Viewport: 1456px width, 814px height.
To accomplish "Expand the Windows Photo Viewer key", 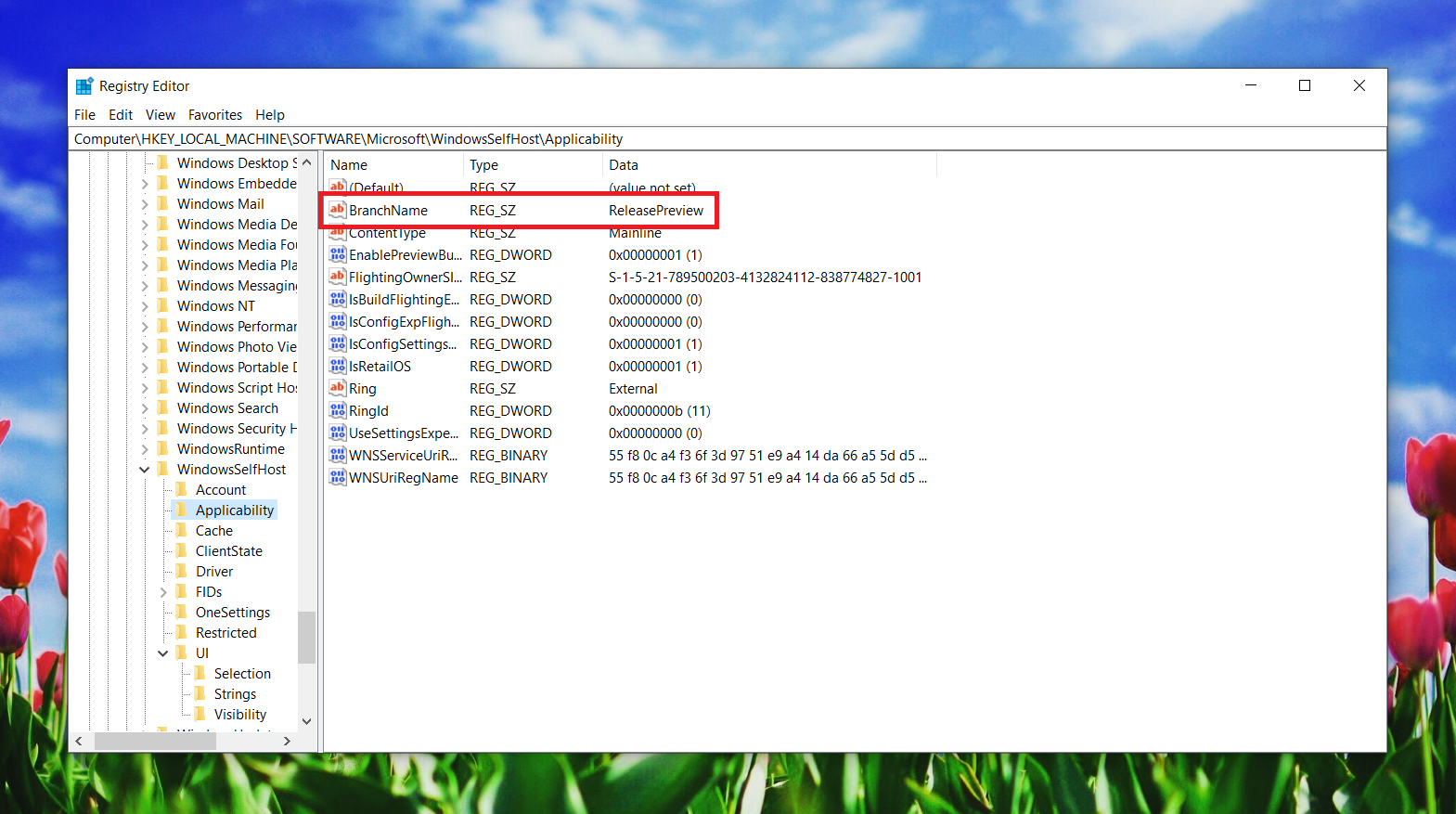I will [145, 347].
